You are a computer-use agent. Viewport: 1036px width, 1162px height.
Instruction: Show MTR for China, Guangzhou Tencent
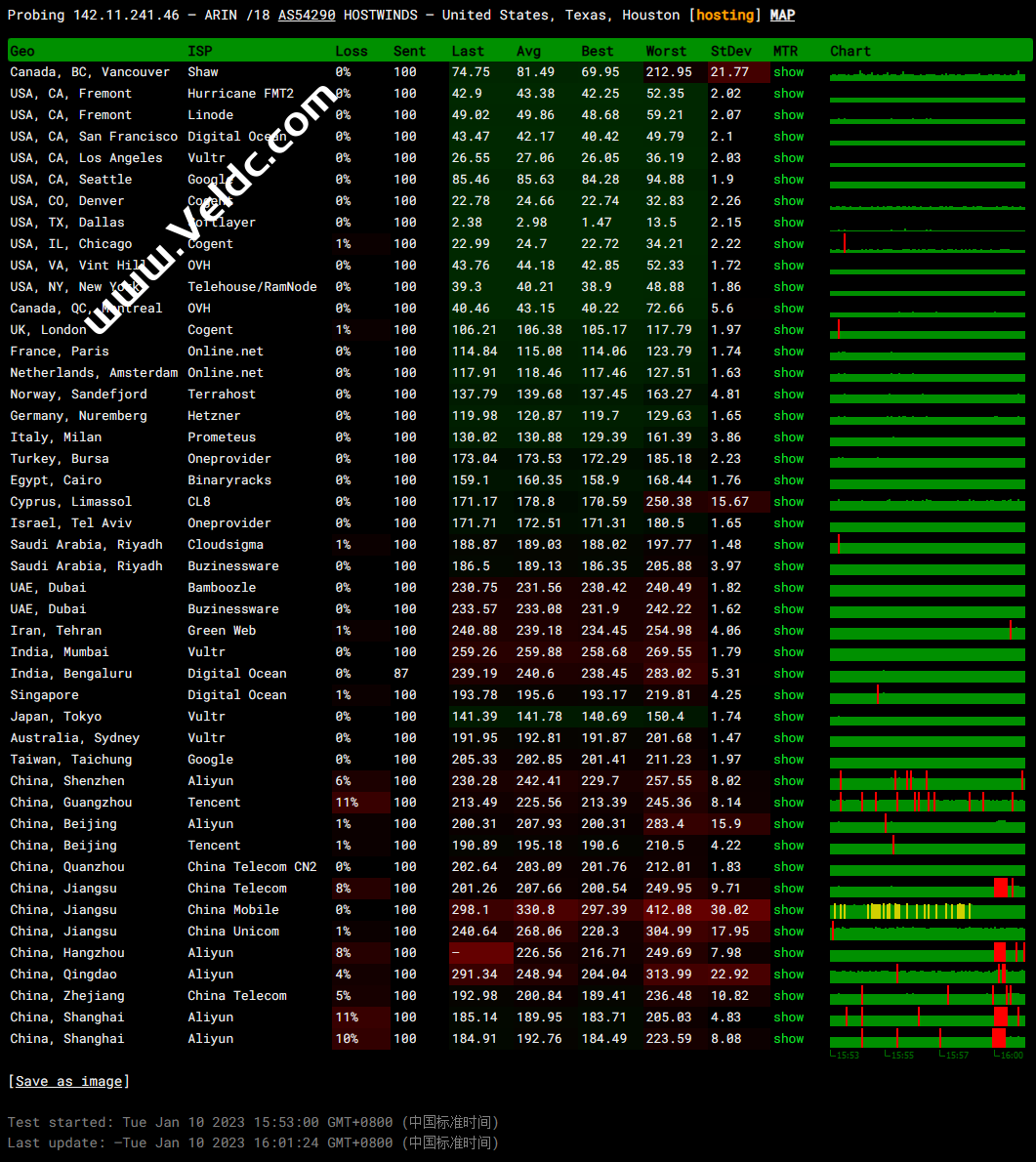(789, 803)
